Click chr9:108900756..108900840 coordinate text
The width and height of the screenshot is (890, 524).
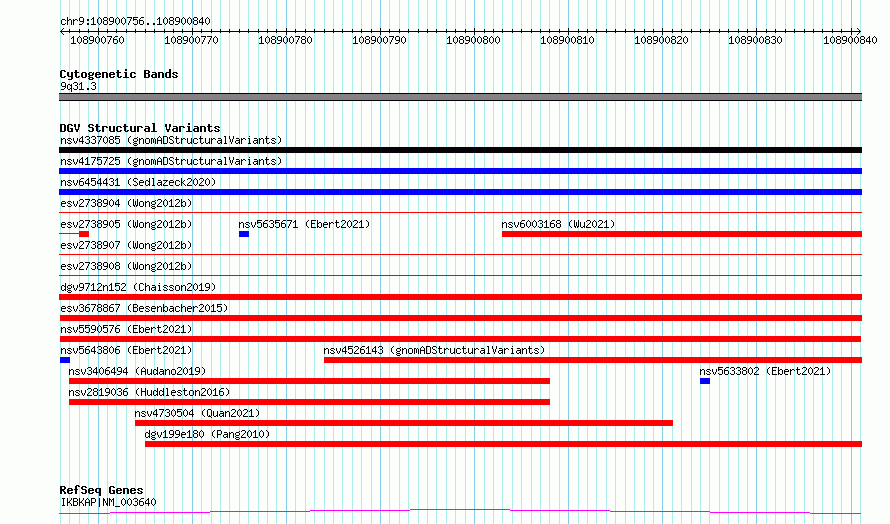tap(135, 21)
